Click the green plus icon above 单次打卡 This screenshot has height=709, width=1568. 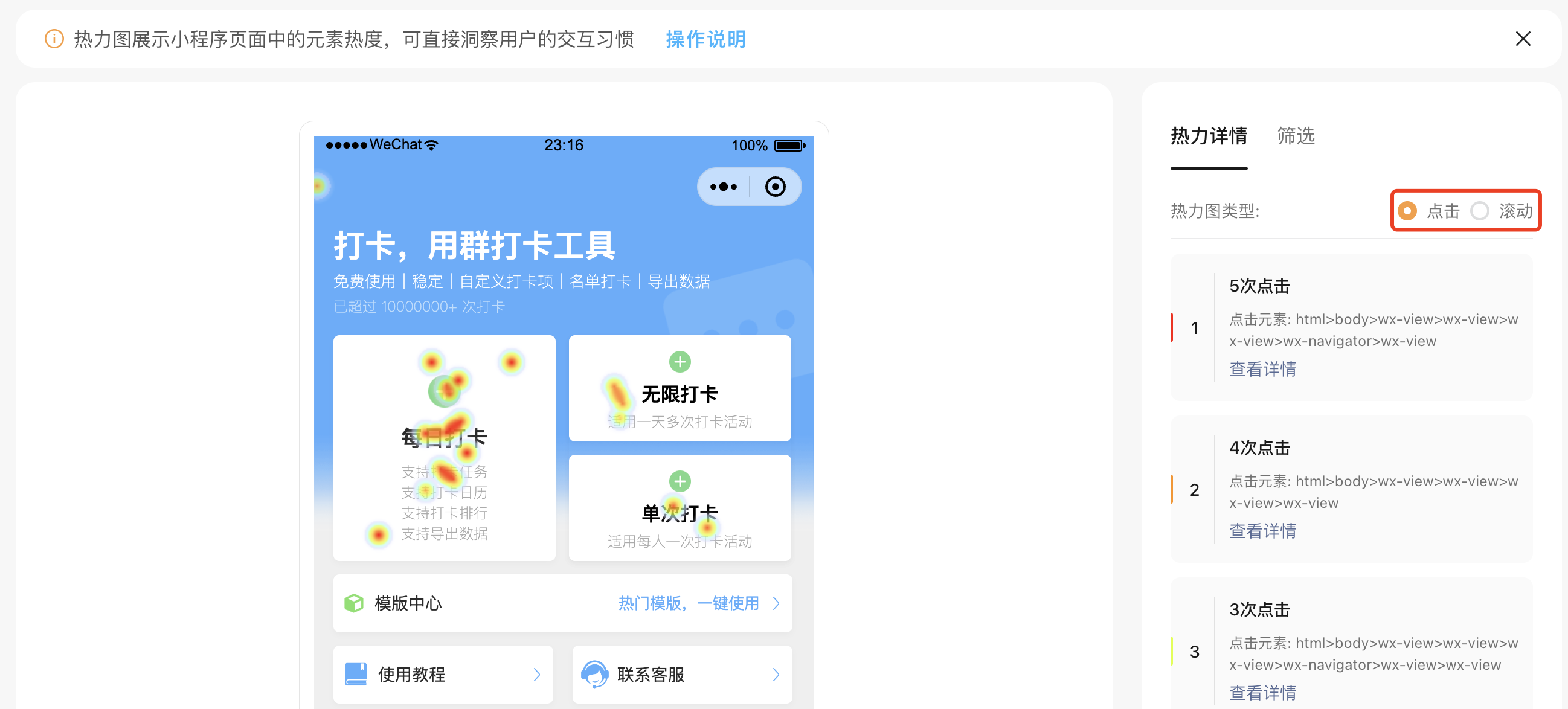pos(680,481)
